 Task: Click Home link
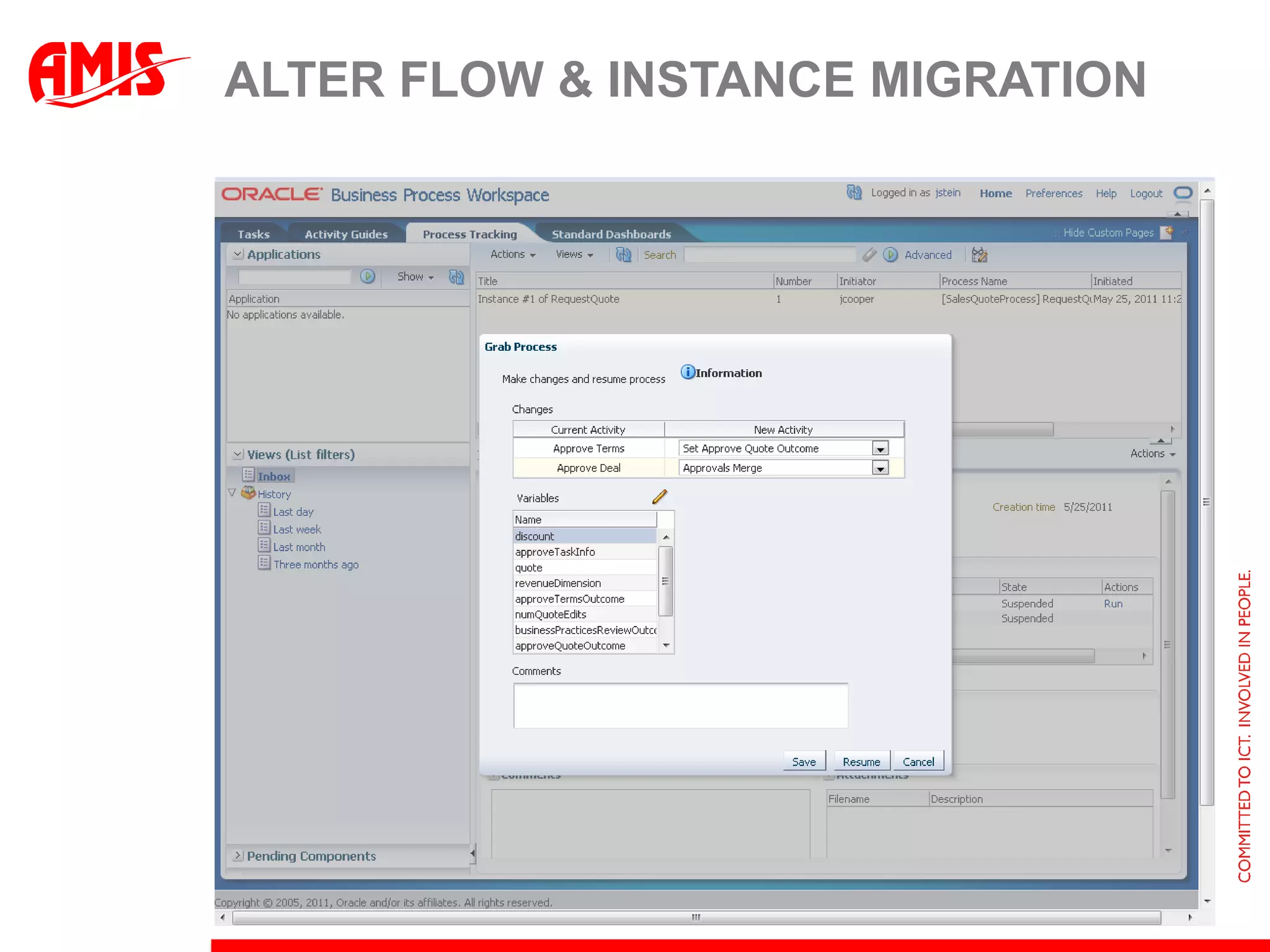pos(996,193)
